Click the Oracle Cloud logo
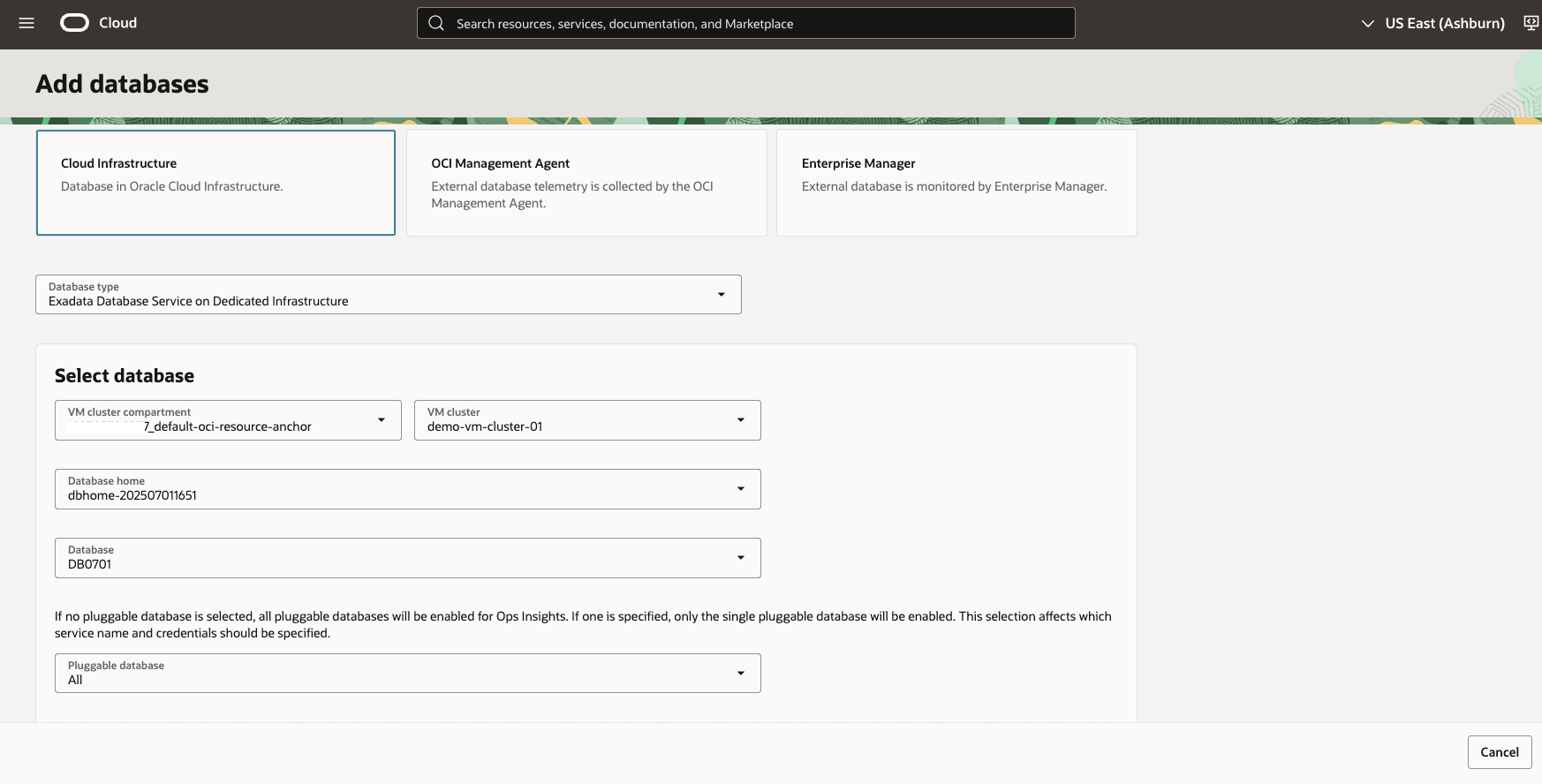1542x784 pixels. click(x=74, y=23)
